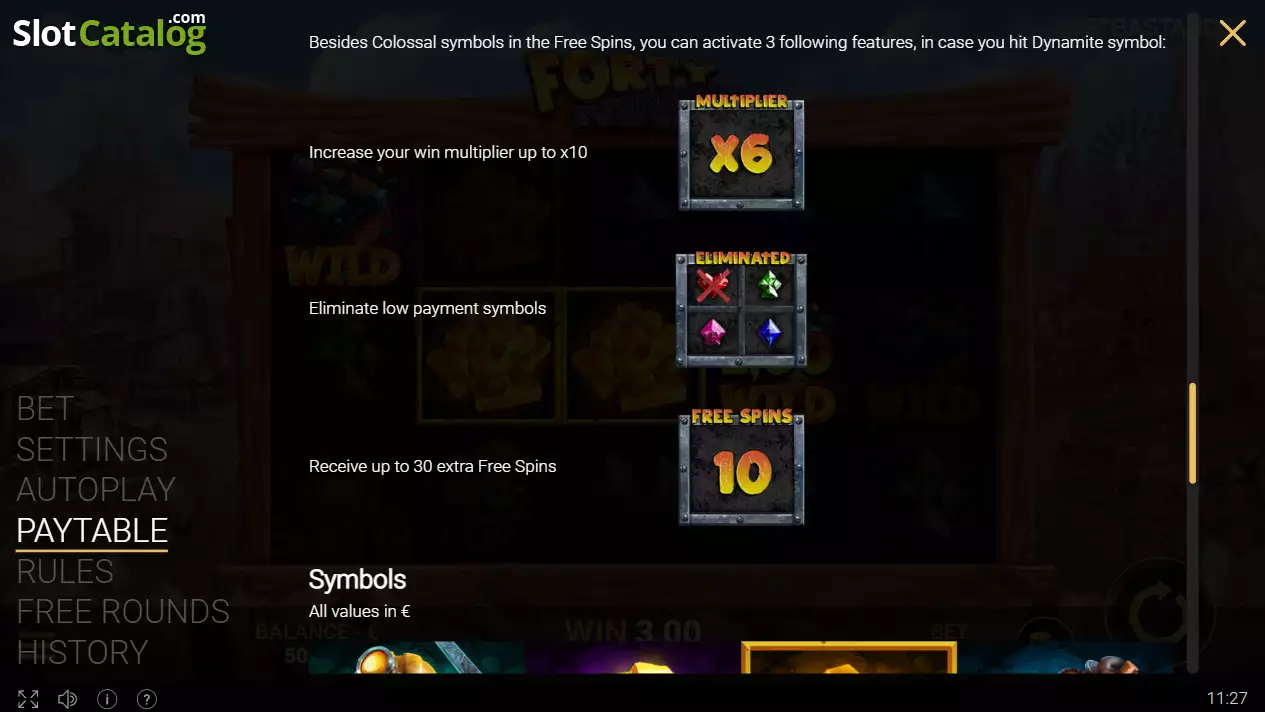This screenshot has height=712, width=1265.
Task: Click the Eliminated gems feature tile
Action: click(x=741, y=309)
